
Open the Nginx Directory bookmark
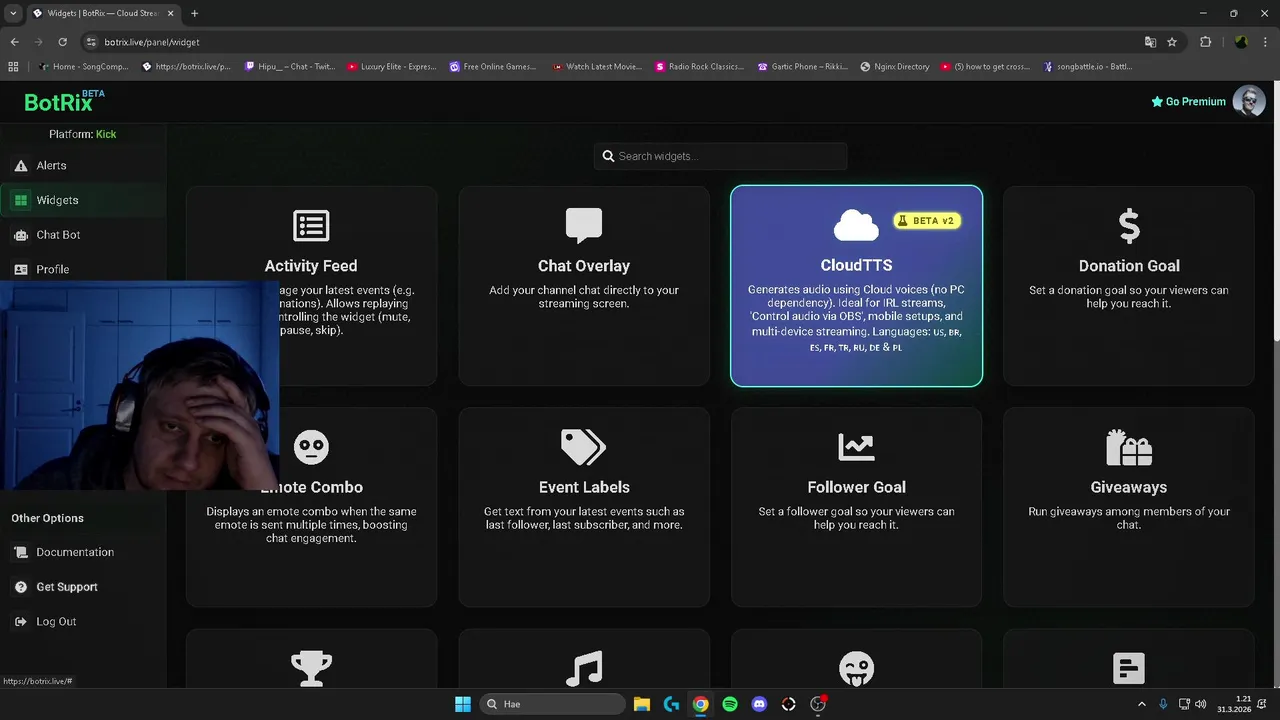point(895,67)
